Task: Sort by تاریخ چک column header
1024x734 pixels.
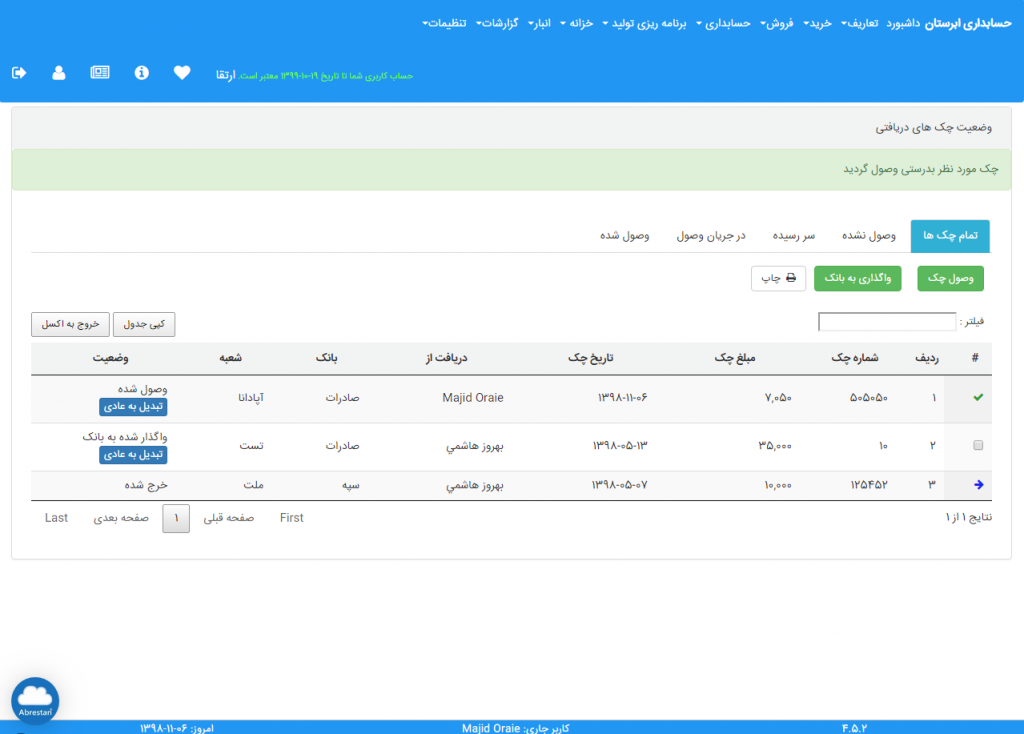Action: 590,358
